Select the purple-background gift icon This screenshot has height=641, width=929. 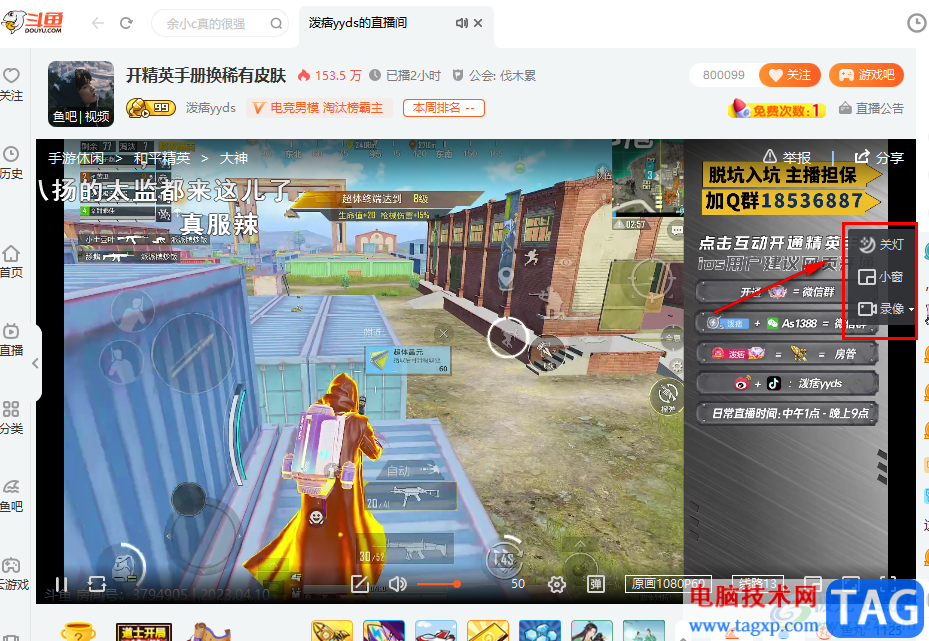tap(384, 630)
